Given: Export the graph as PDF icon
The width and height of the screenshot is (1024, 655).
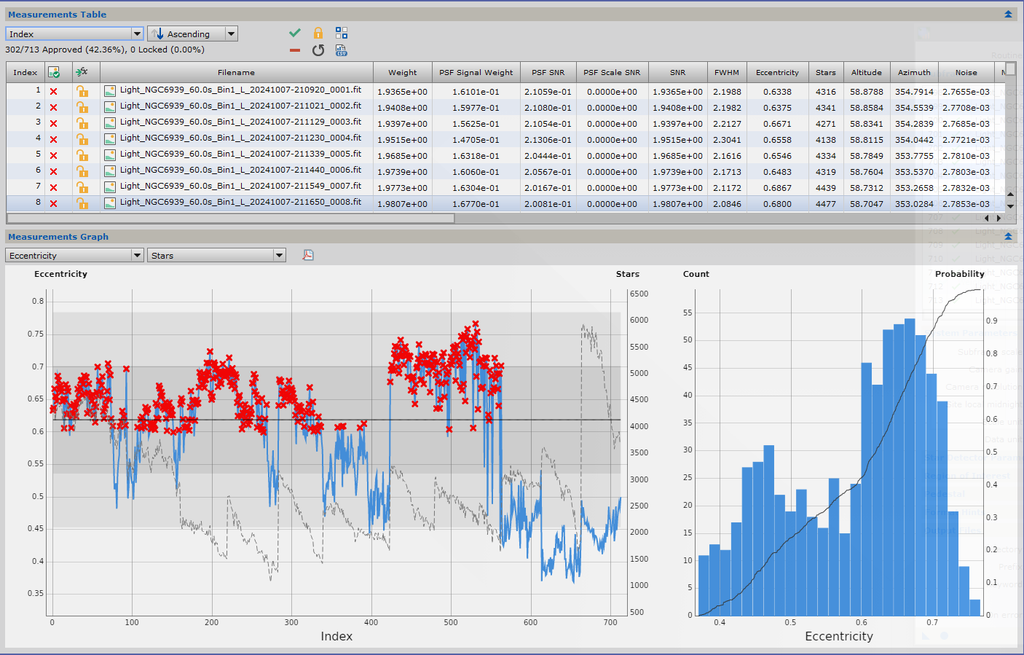Looking at the screenshot, I should click(308, 255).
